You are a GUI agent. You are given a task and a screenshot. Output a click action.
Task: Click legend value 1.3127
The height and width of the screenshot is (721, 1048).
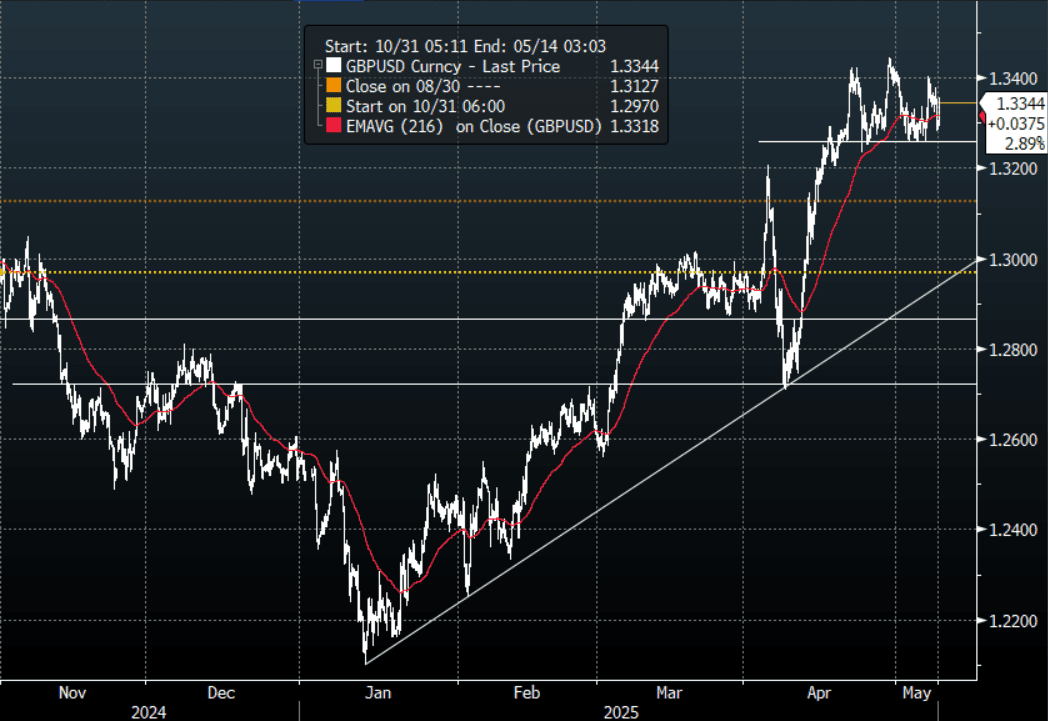point(634,86)
